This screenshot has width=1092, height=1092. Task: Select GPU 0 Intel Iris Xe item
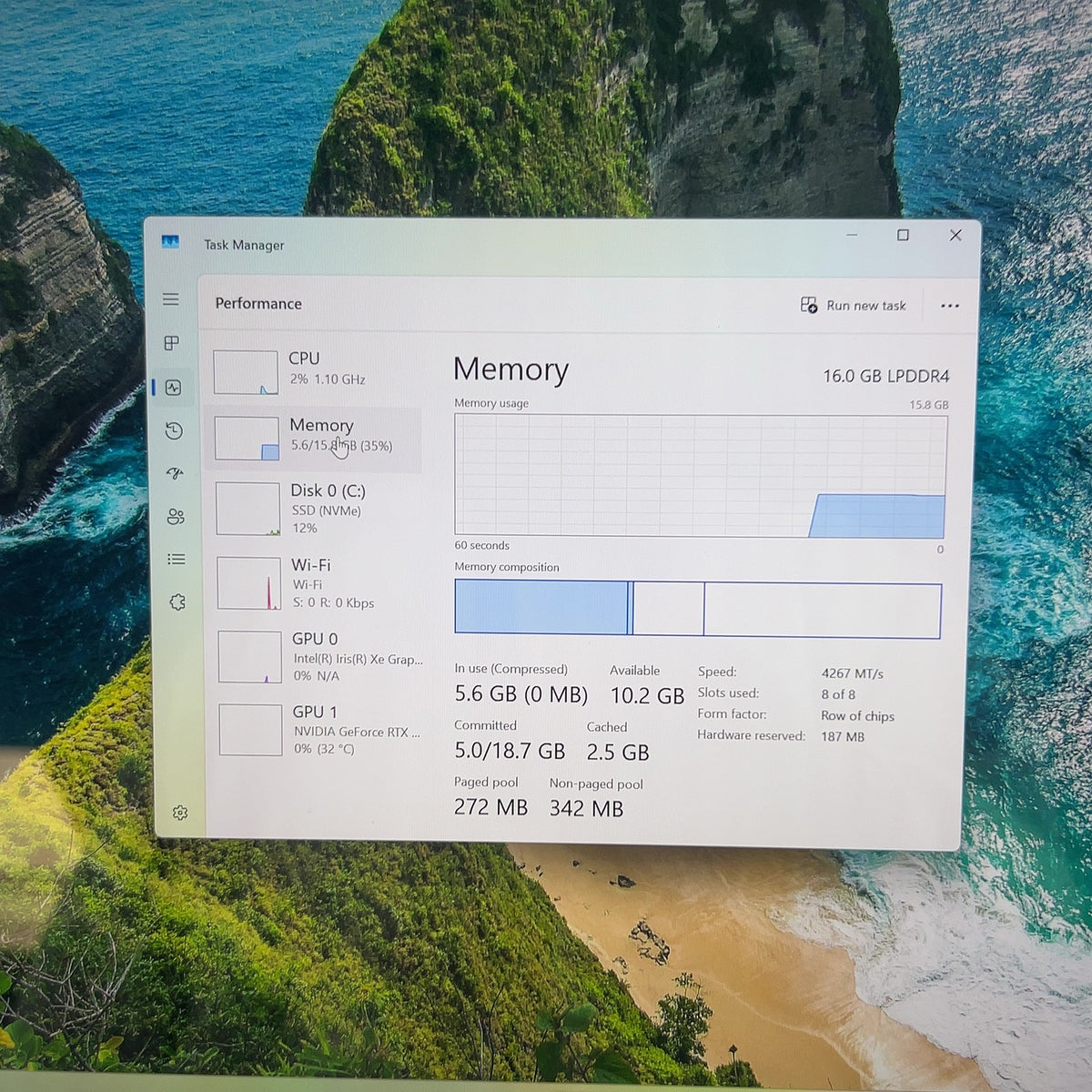[319, 656]
